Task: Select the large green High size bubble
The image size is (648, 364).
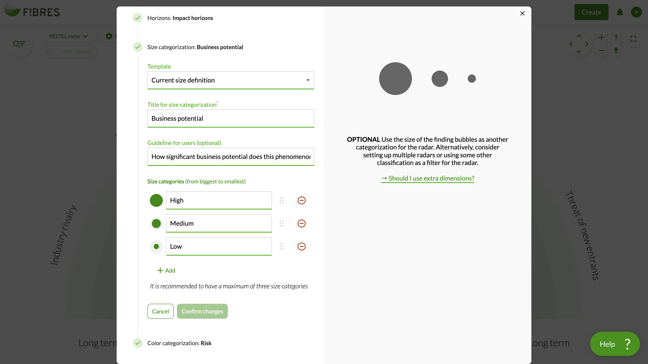Action: click(x=156, y=200)
